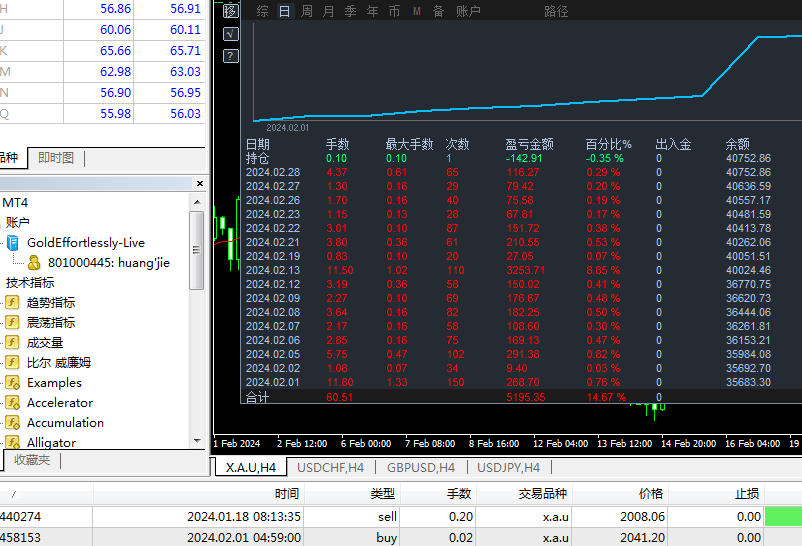Click the 3253.71 profit value

pos(525,270)
